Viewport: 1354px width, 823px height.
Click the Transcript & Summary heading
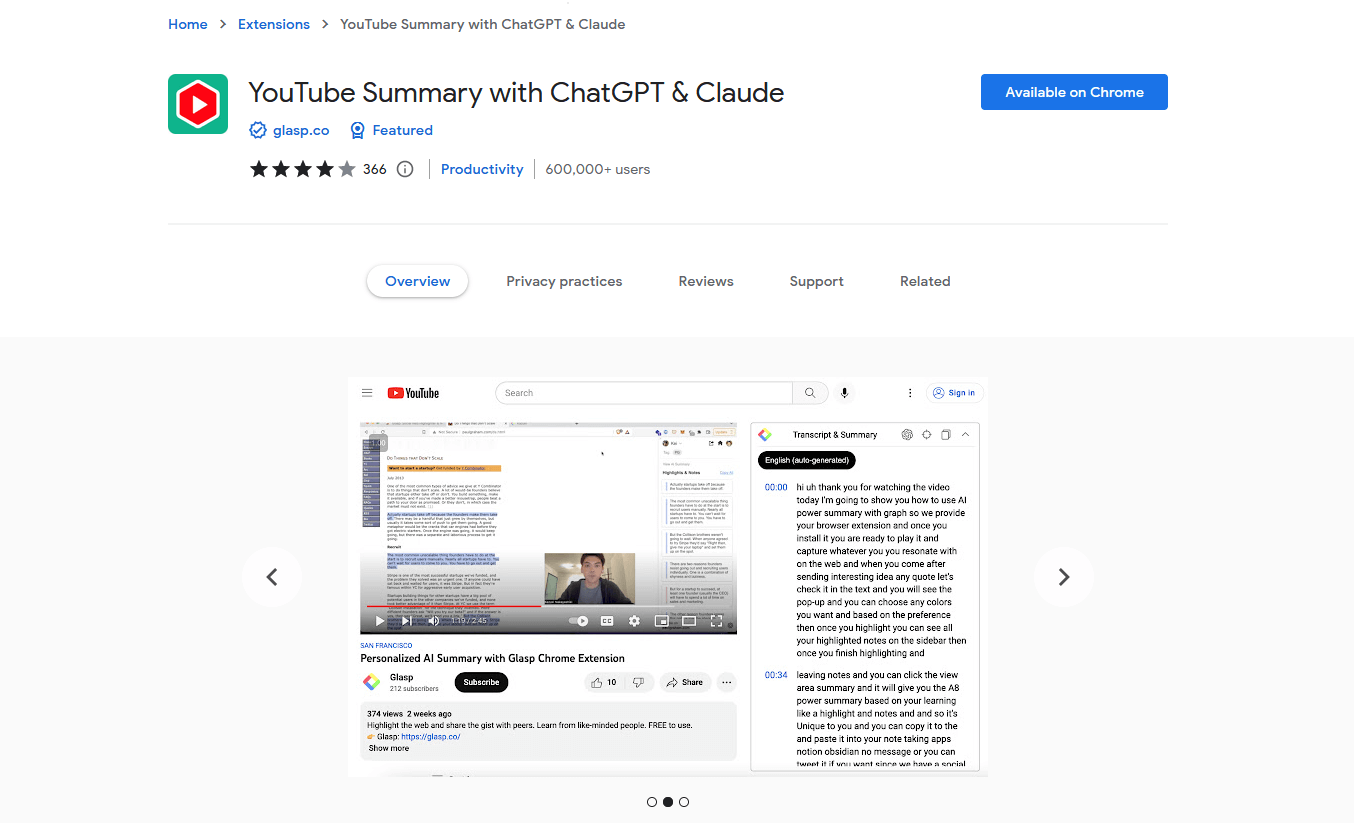[835, 435]
